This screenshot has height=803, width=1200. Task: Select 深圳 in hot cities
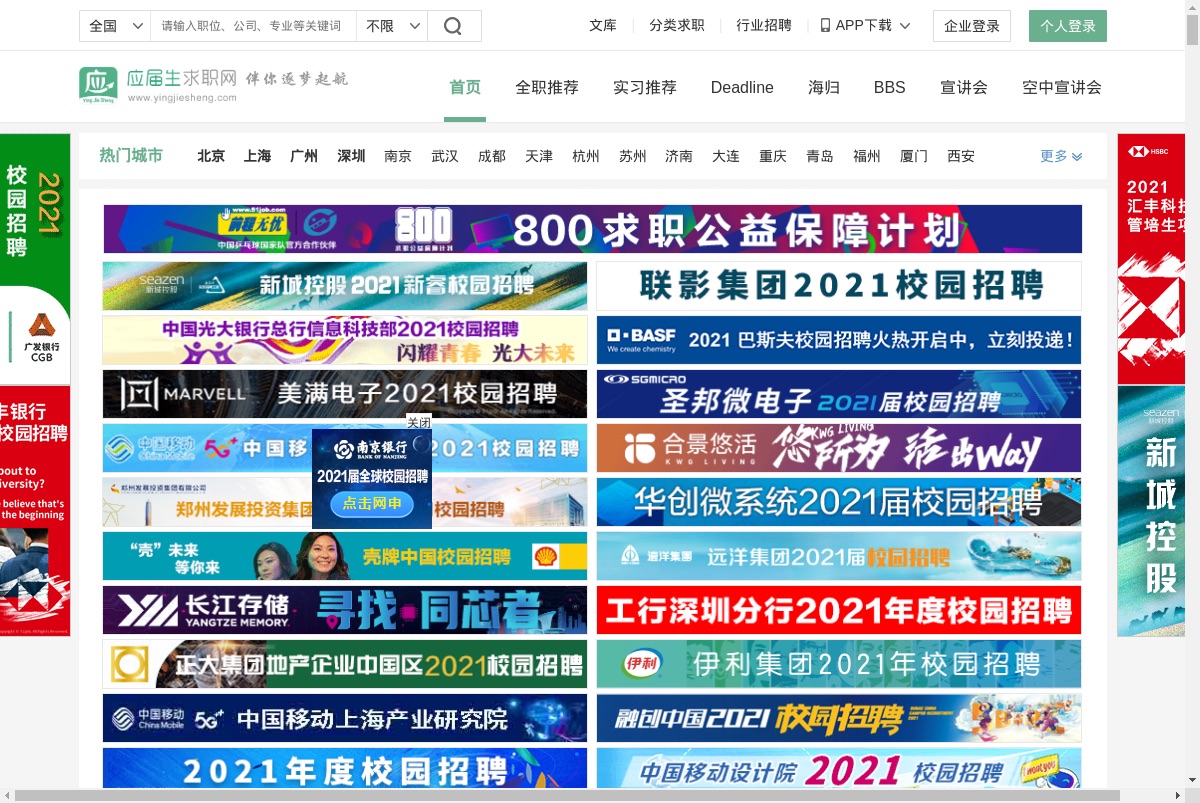point(351,156)
